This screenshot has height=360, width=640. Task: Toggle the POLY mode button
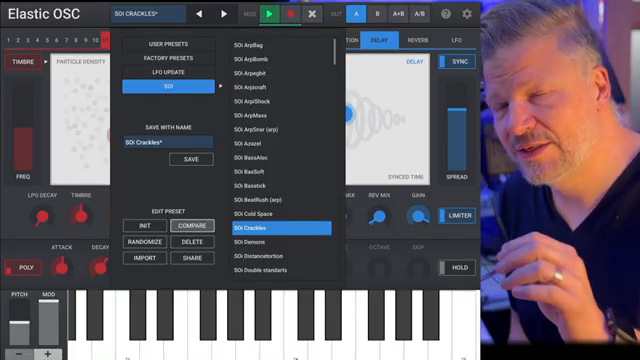pos(23,268)
